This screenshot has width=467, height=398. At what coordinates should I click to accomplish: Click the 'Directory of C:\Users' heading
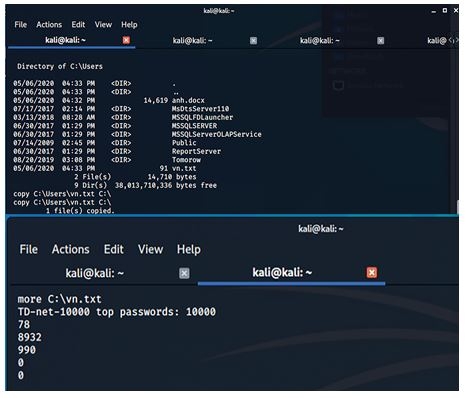[x=60, y=66]
